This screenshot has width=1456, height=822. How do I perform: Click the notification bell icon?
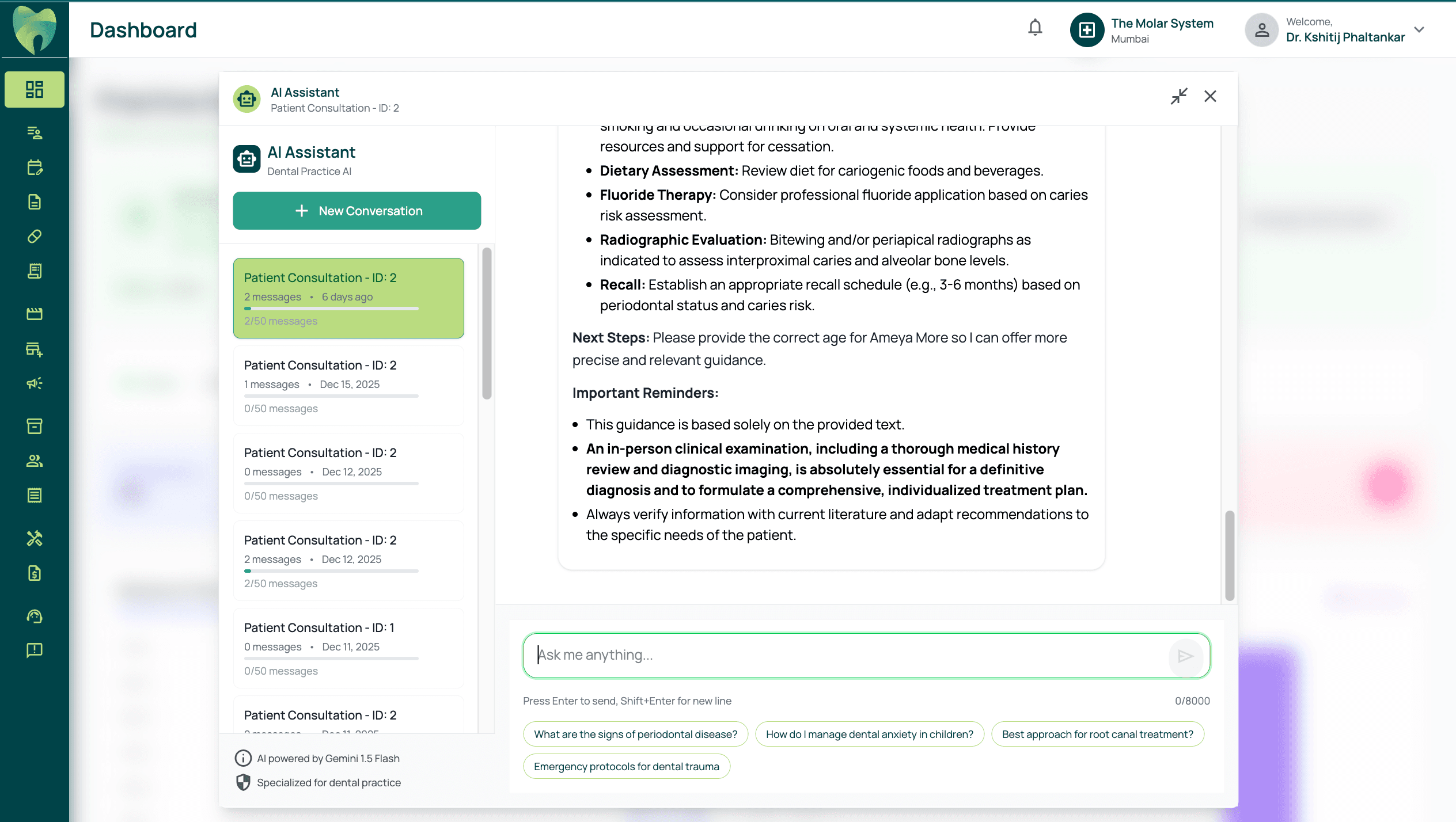tap(1035, 28)
